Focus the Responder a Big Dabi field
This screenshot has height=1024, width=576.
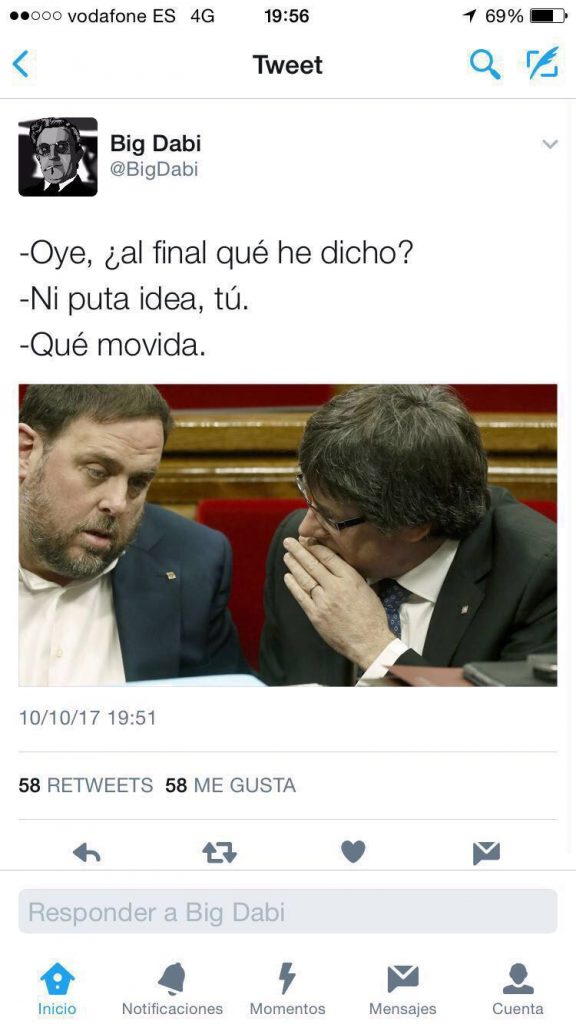pyautogui.click(x=287, y=912)
